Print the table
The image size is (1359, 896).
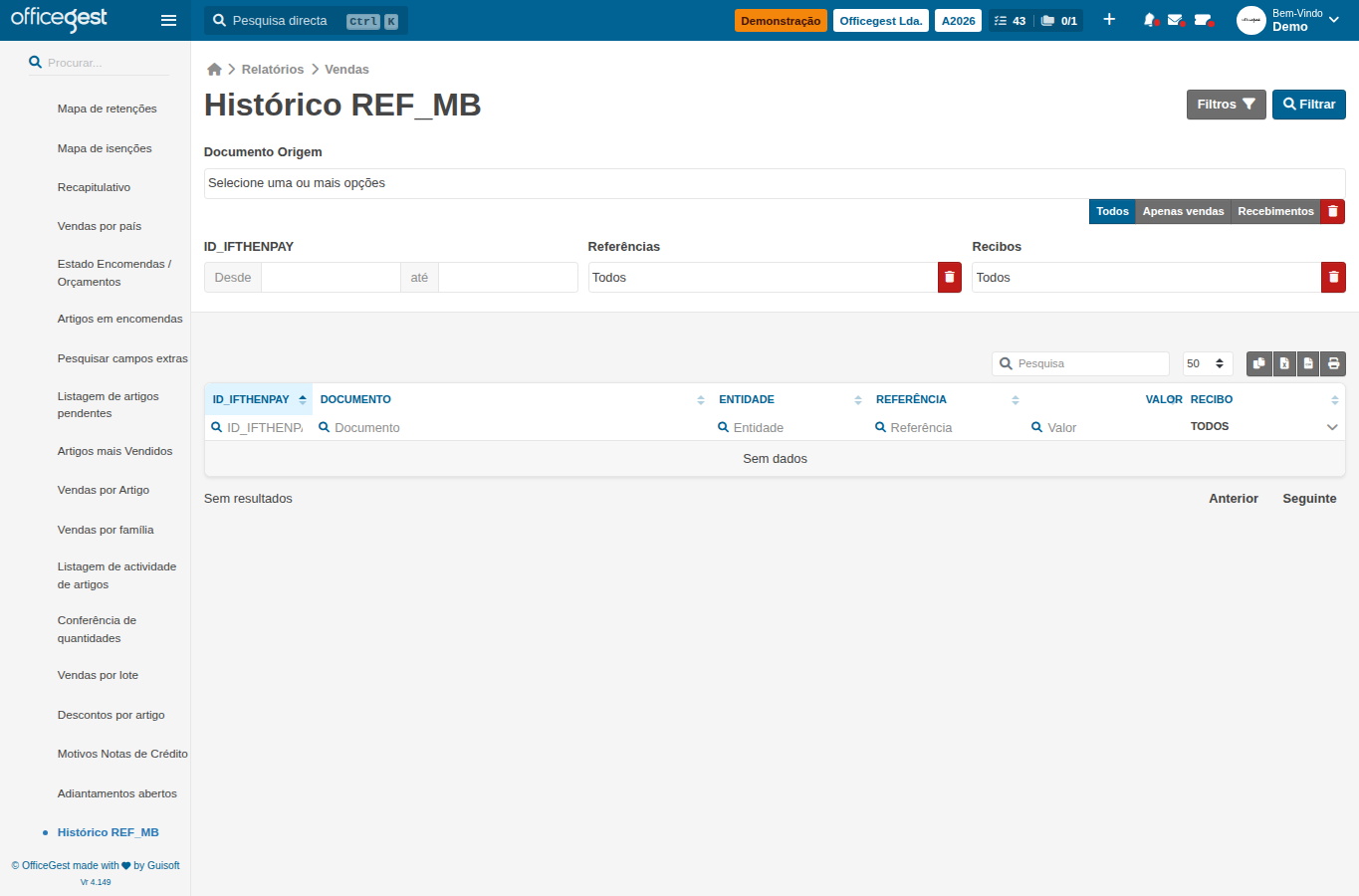pos(1333,363)
